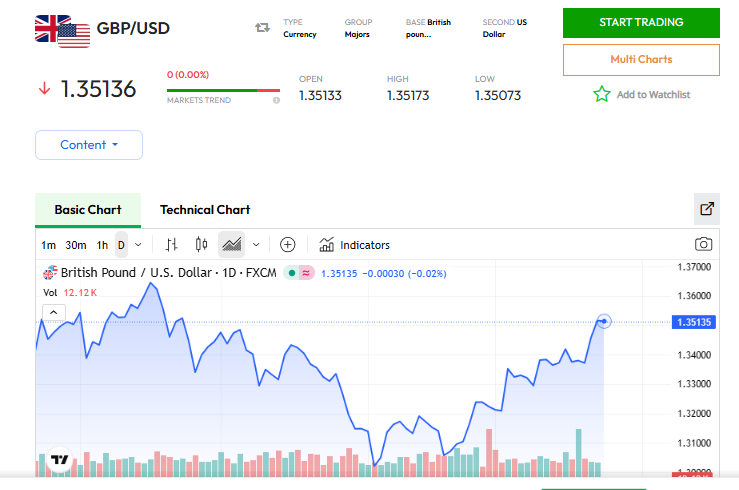This screenshot has height=490, width=739.
Task: Open the Content dropdown
Action: pyautogui.click(x=89, y=145)
